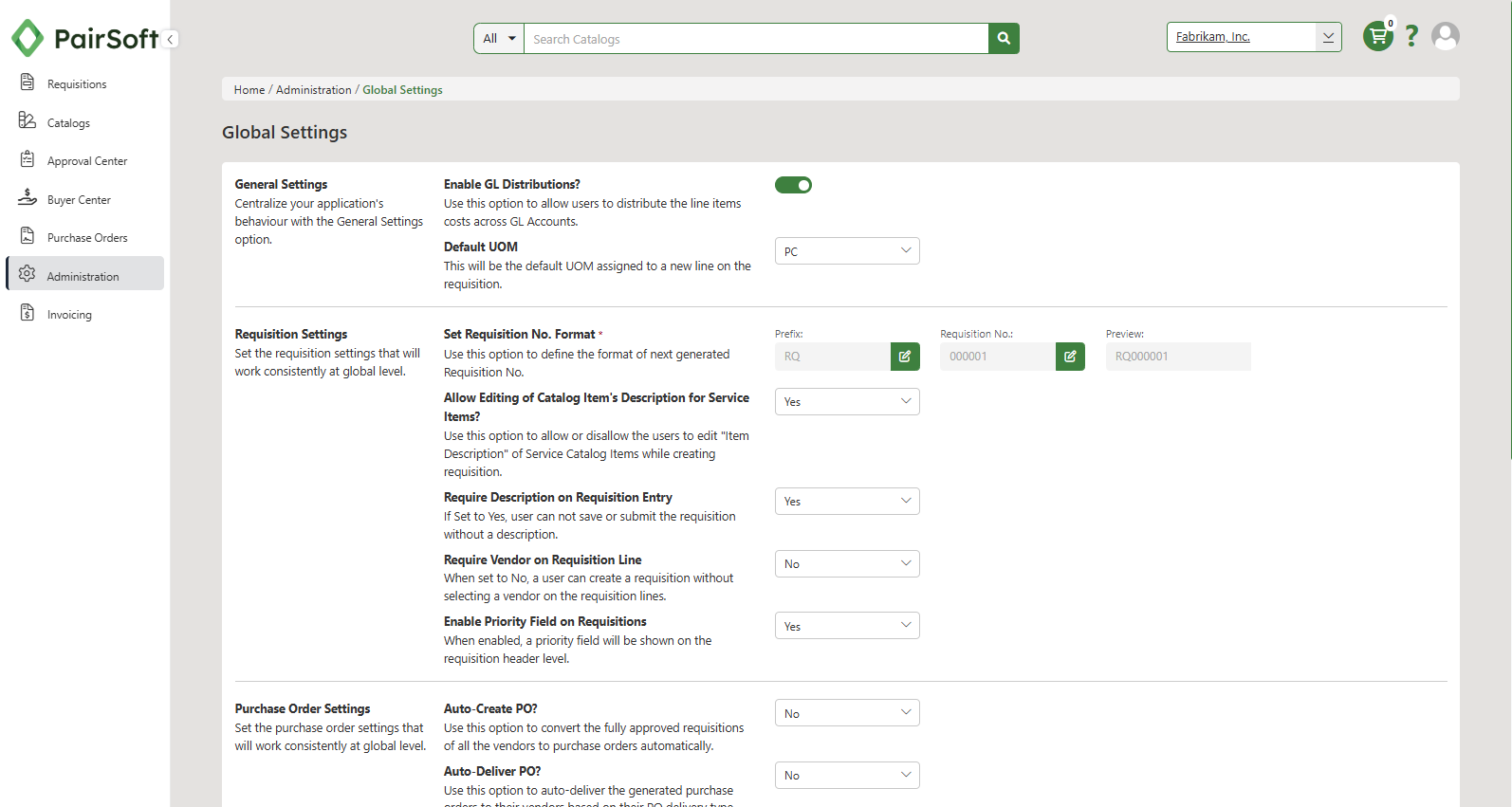Viewport: 1512px width, 807px height.
Task: Open Allow Editing Catalog Item's Description dropdown
Action: pyautogui.click(x=847, y=402)
